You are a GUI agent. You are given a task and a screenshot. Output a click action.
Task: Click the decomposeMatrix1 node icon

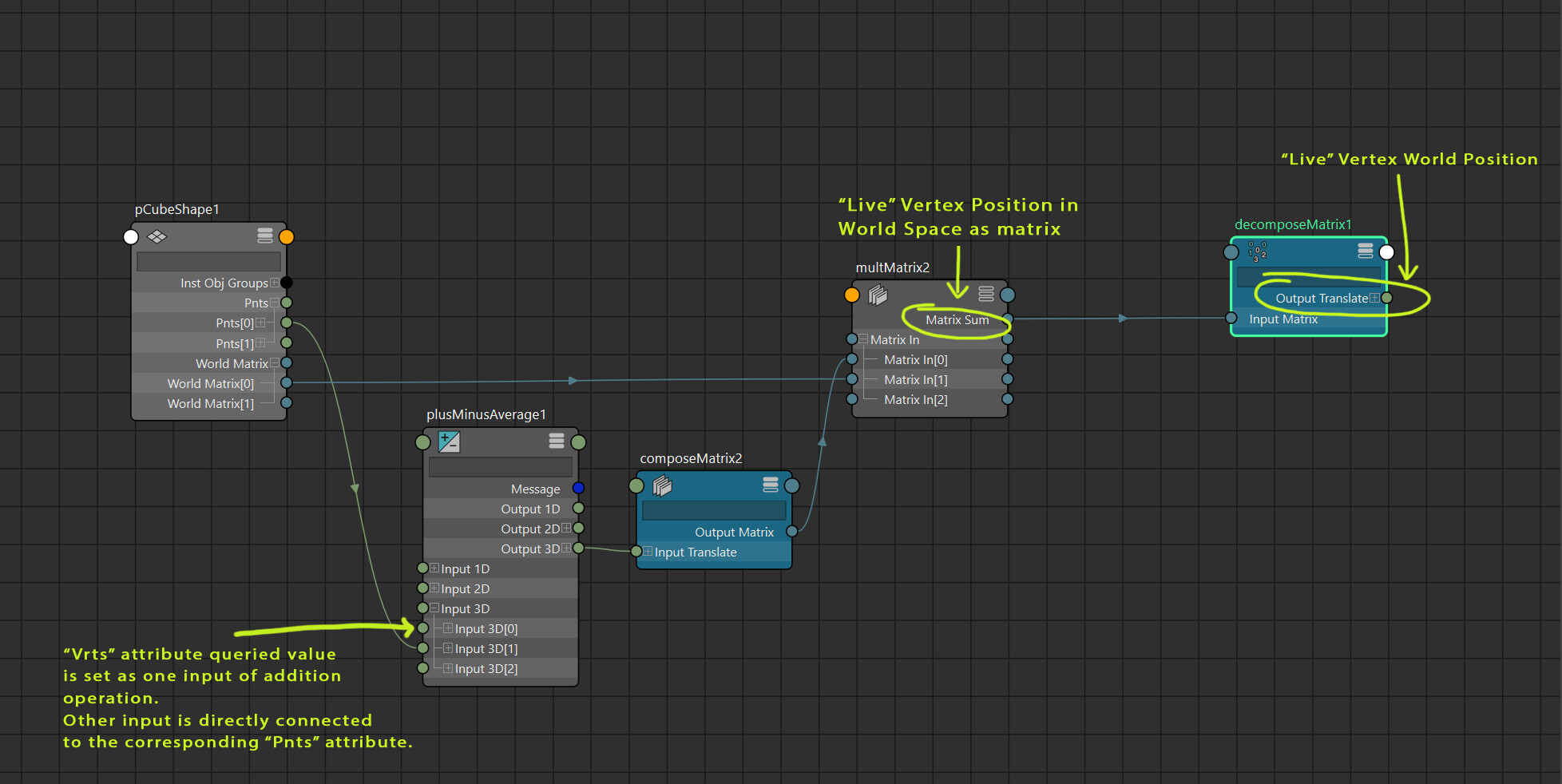(x=1257, y=252)
